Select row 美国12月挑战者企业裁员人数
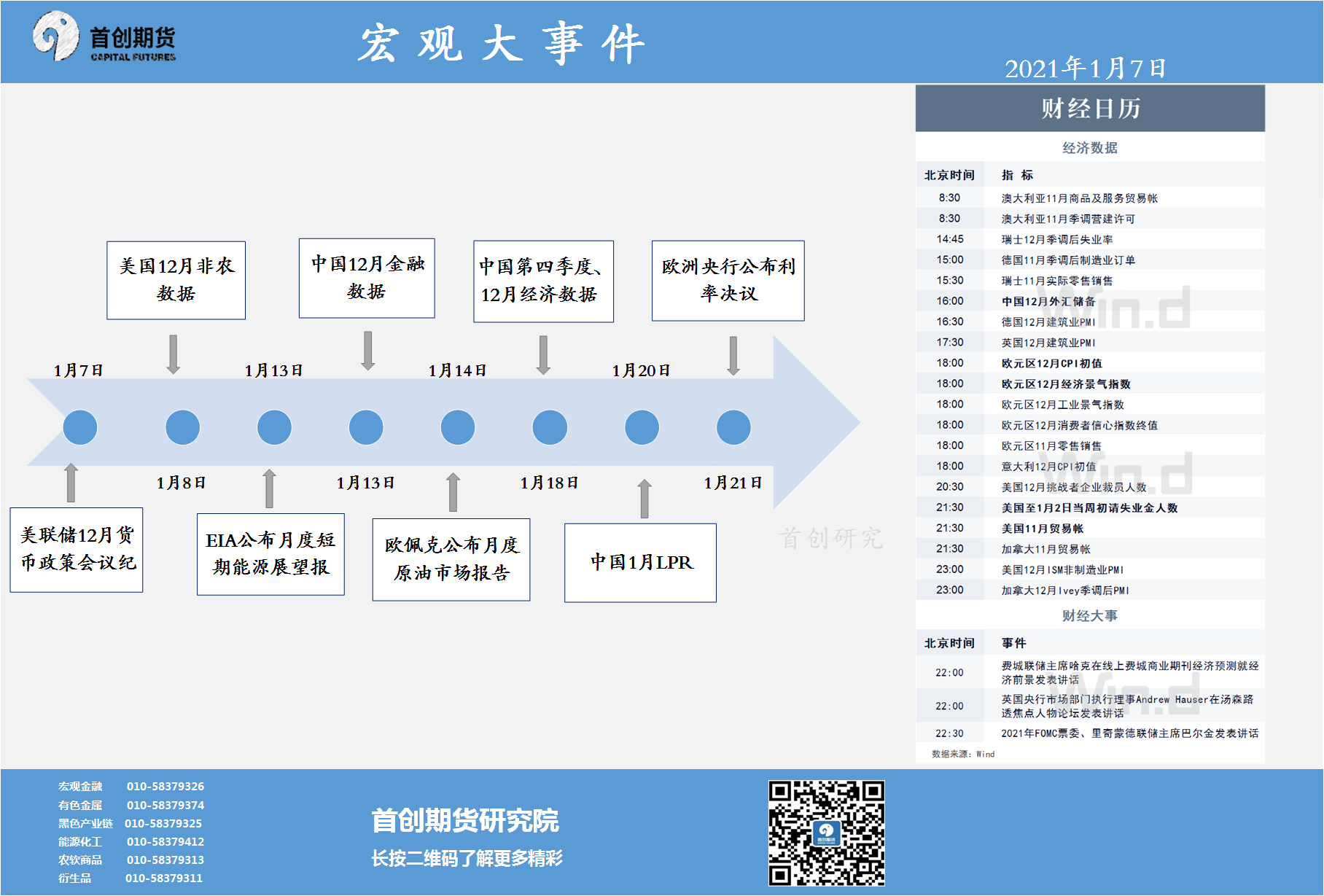 point(1090,487)
